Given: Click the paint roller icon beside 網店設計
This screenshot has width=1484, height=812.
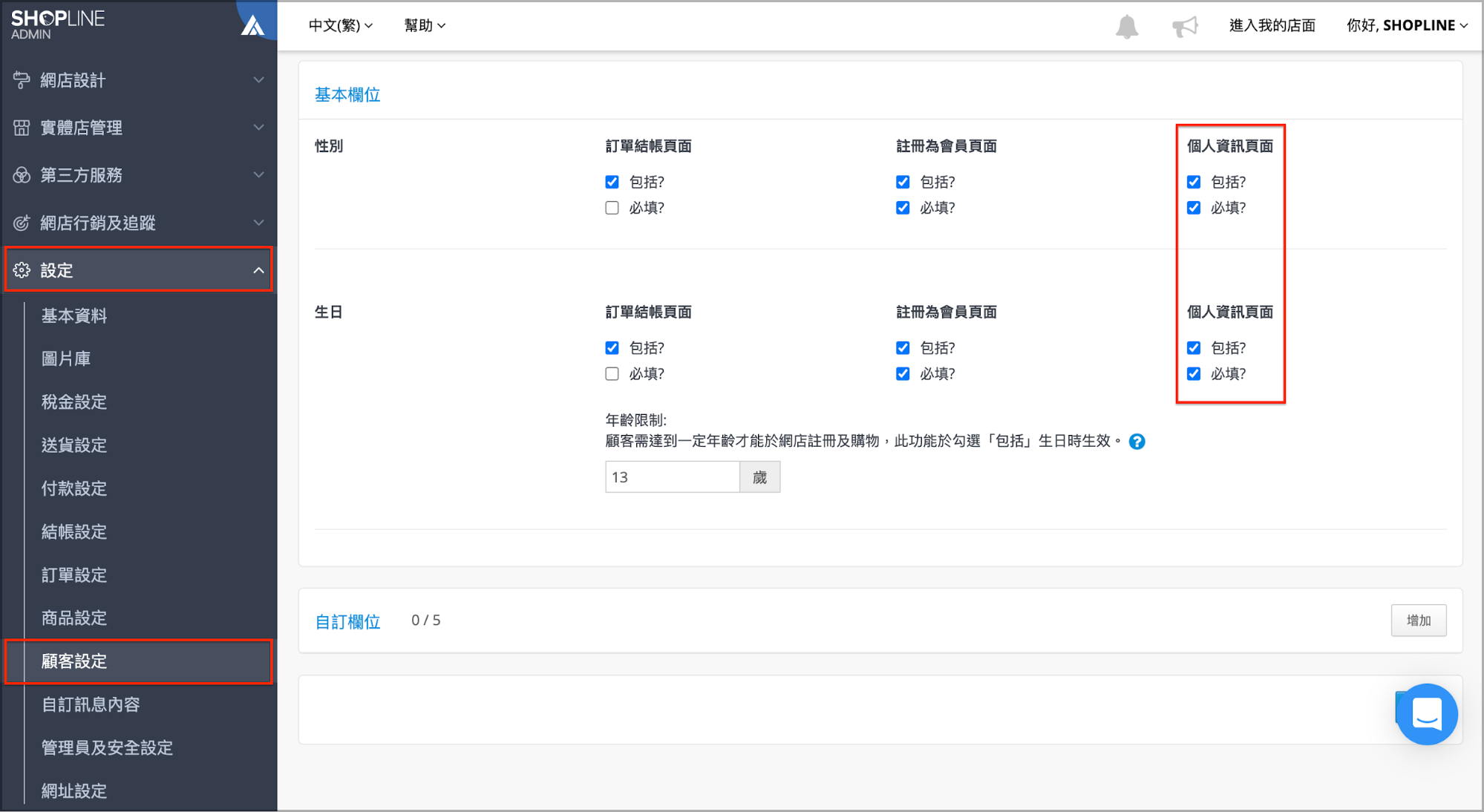Looking at the screenshot, I should coord(22,80).
